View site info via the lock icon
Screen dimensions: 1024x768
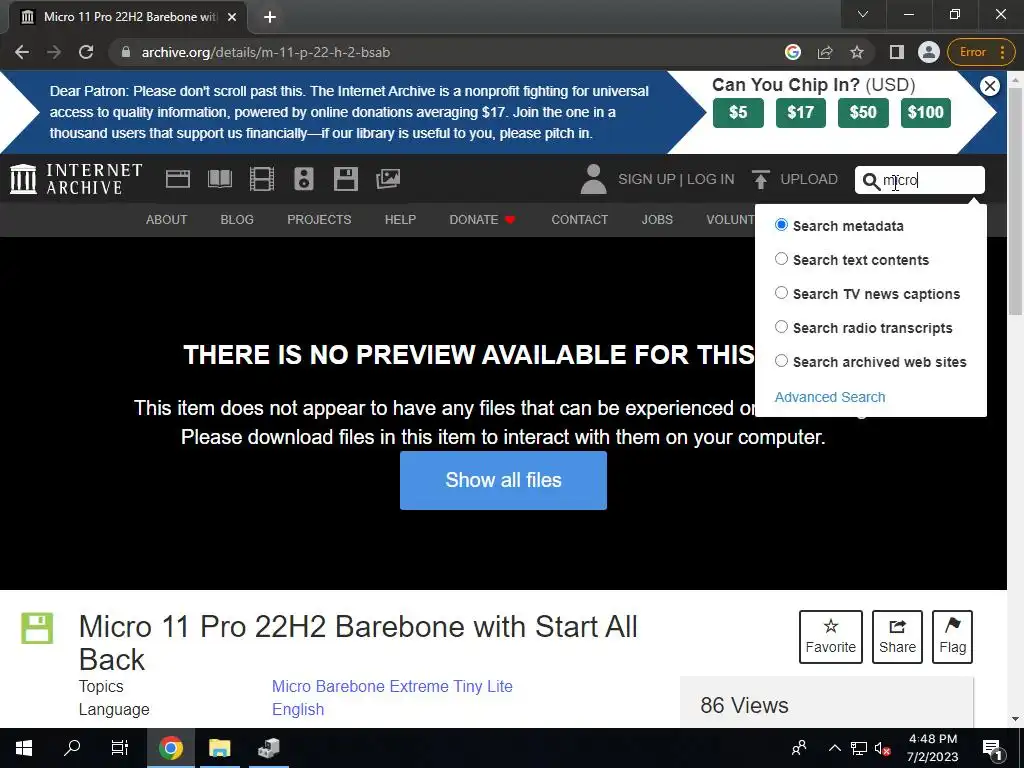[x=126, y=52]
